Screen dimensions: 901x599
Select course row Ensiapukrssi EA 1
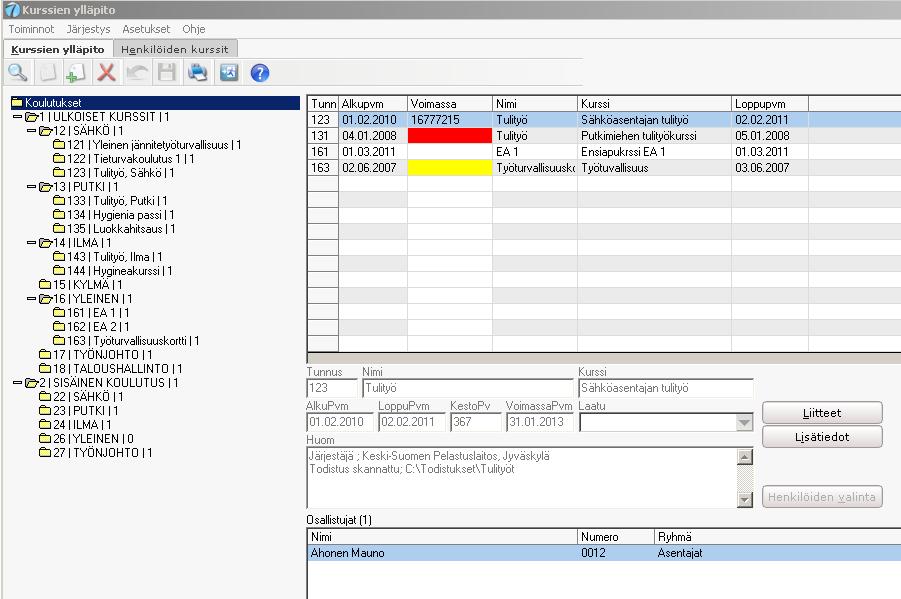tap(604, 152)
